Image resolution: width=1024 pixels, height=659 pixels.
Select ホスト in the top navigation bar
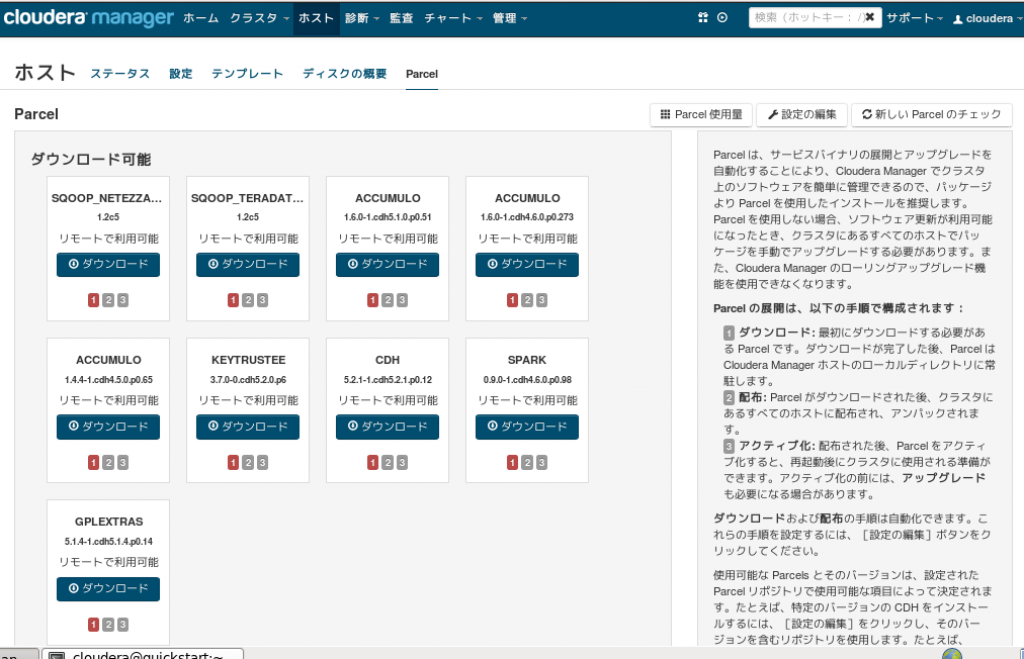point(316,18)
